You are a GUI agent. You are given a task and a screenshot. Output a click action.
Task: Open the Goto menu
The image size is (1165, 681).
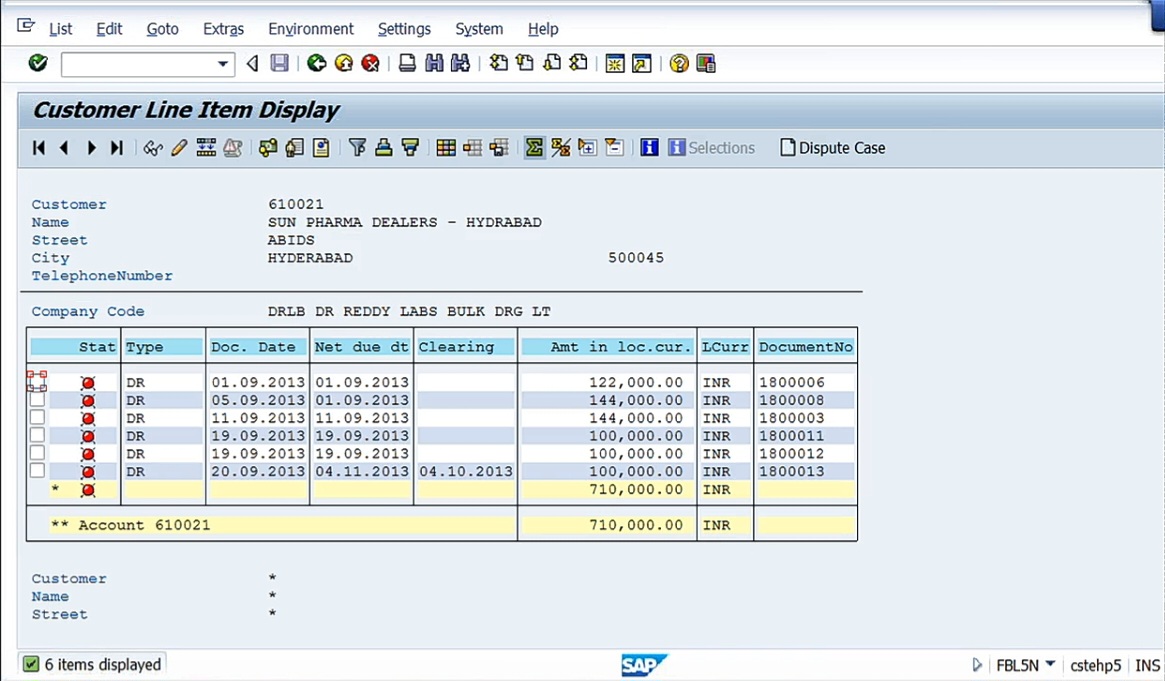[x=163, y=29]
